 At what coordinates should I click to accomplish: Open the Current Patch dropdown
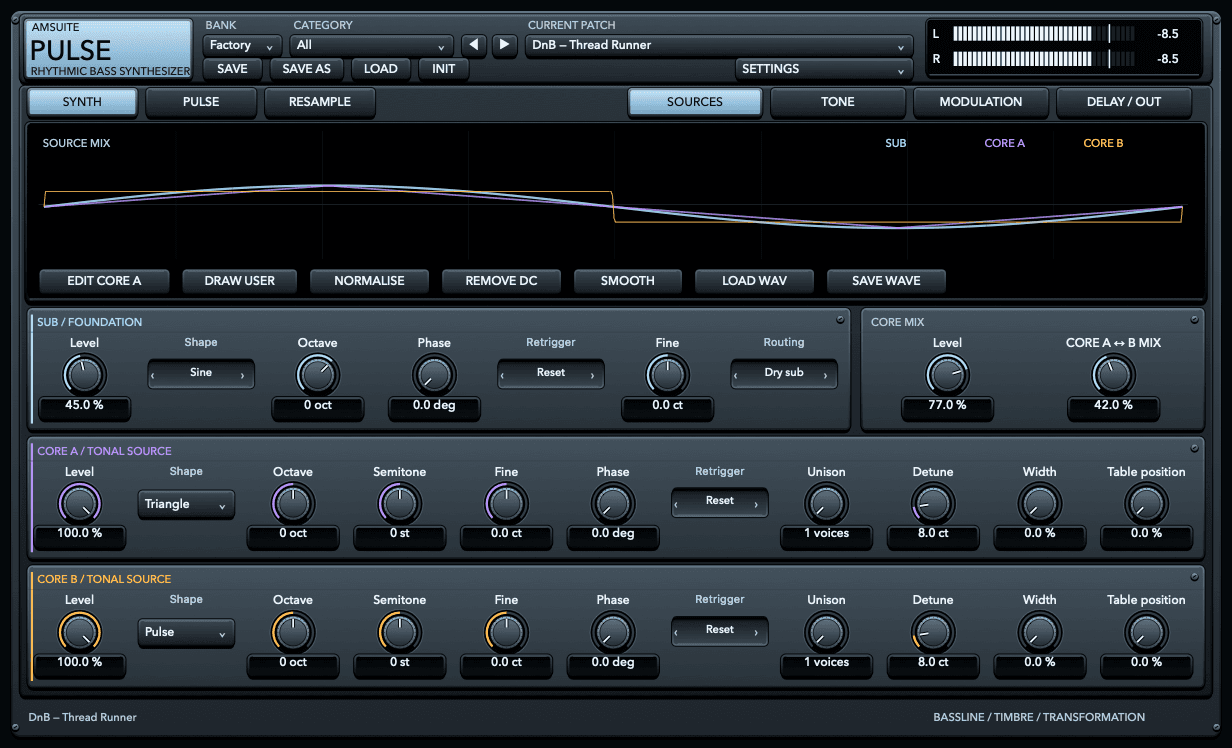pos(719,46)
